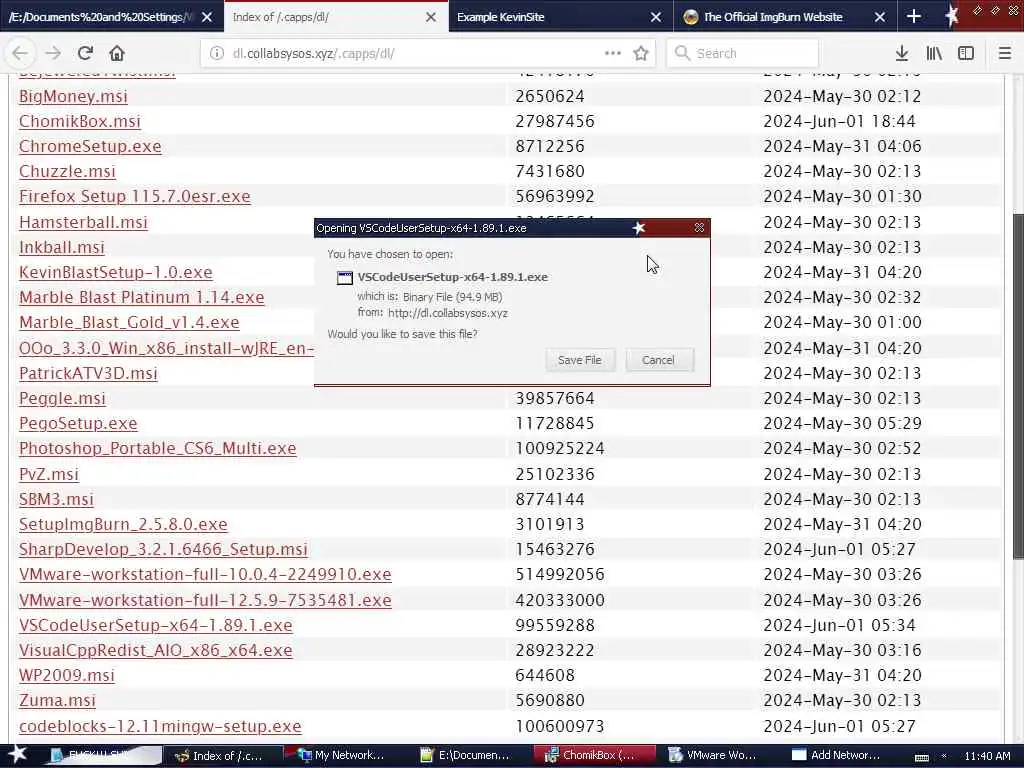The image size is (1024, 768).
Task: Open Inkball.msi link
Action: click(62, 248)
